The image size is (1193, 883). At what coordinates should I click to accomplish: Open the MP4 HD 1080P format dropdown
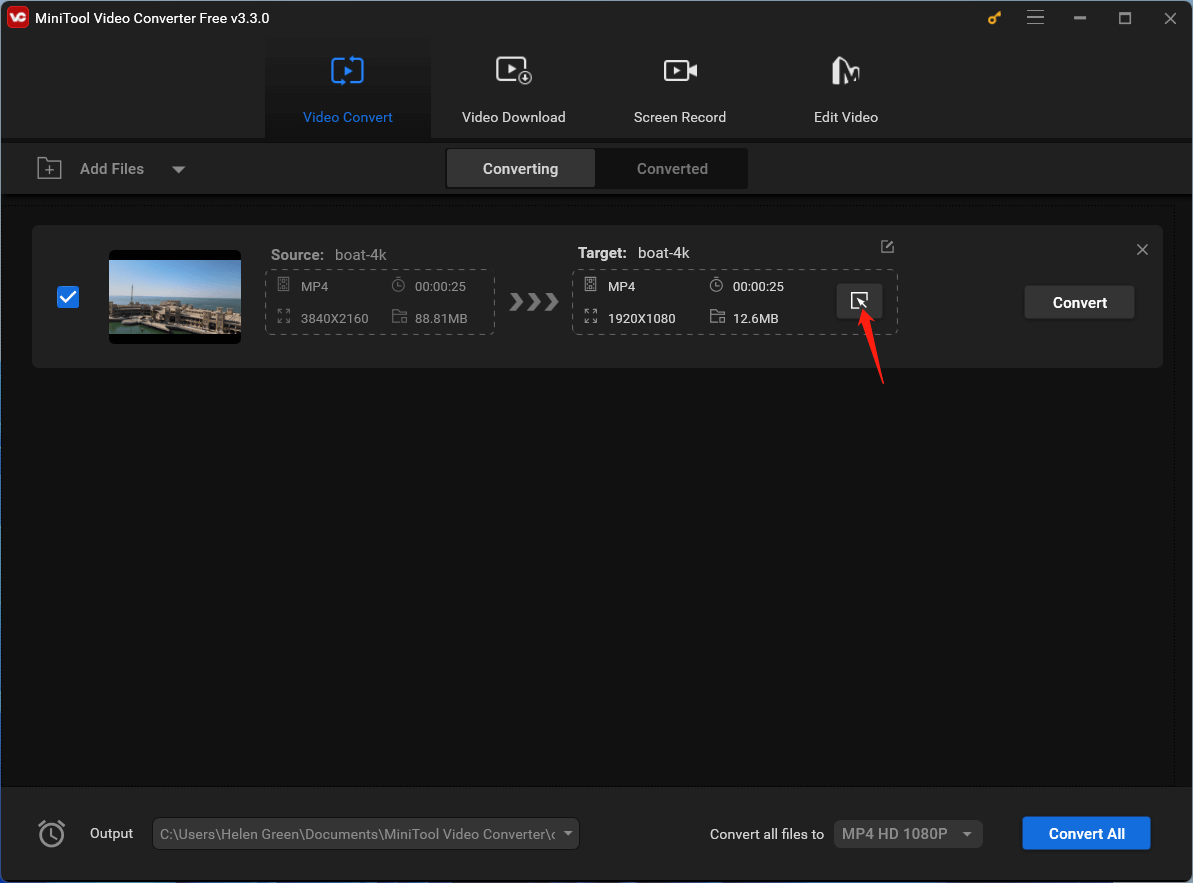908,834
